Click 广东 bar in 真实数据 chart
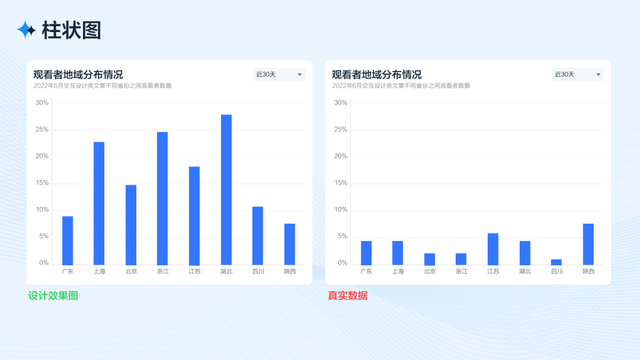This screenshot has width=640, height=360. coord(366,253)
